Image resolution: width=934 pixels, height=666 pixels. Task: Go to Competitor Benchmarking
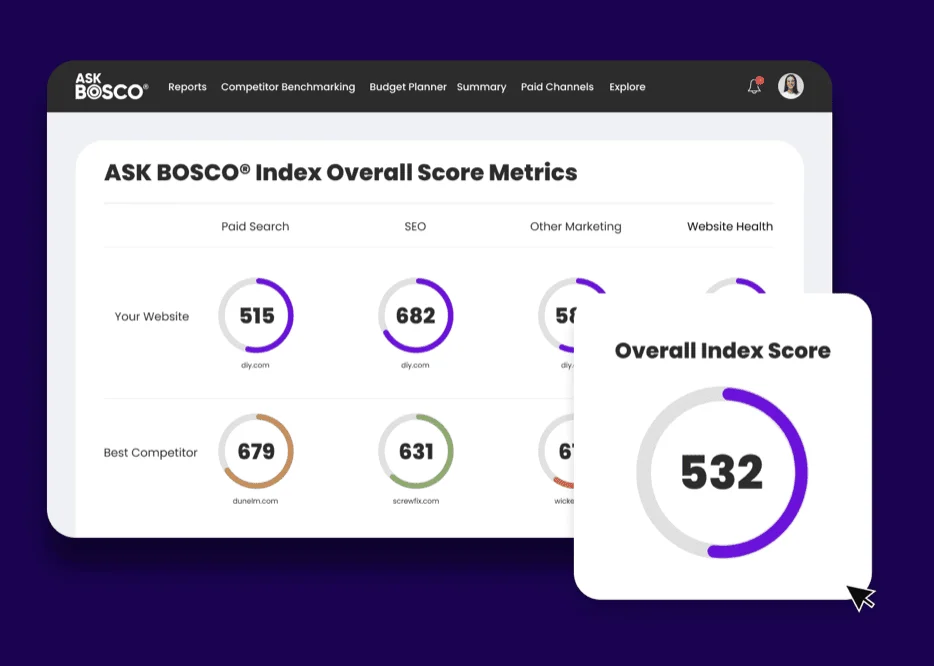[x=288, y=87]
